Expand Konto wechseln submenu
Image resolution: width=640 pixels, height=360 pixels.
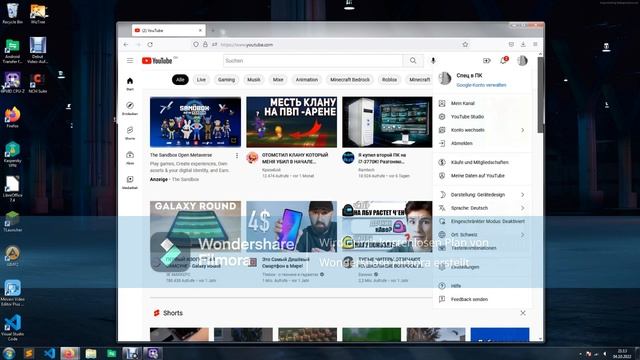pyautogui.click(x=482, y=130)
